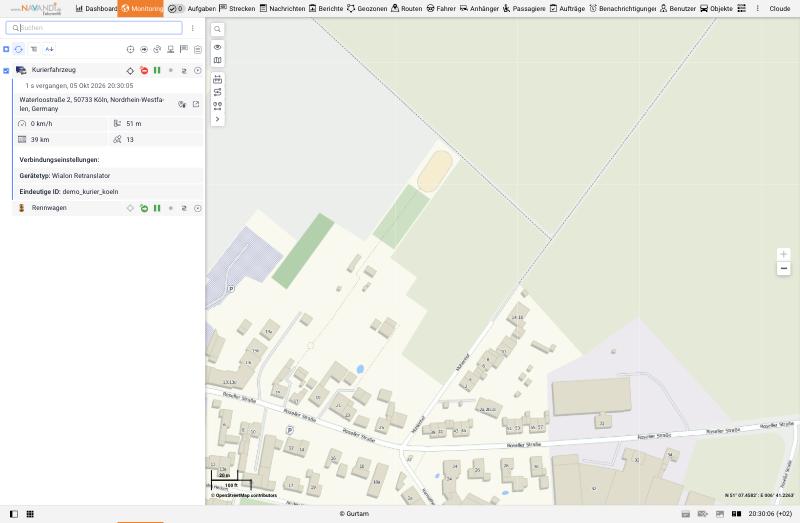Open more options circle for Rennwagen

[197, 208]
